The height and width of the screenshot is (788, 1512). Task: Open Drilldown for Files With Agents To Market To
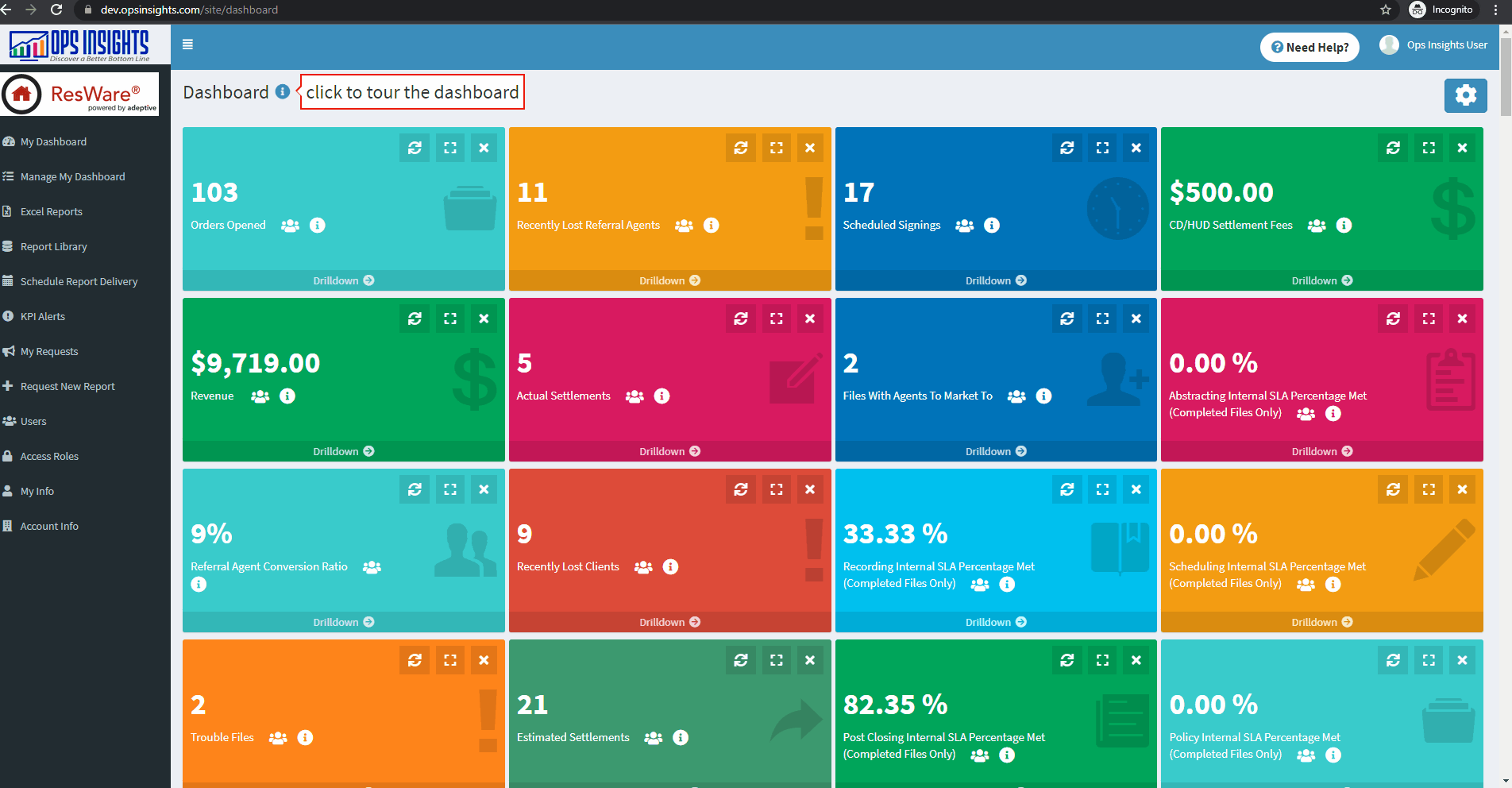click(995, 451)
